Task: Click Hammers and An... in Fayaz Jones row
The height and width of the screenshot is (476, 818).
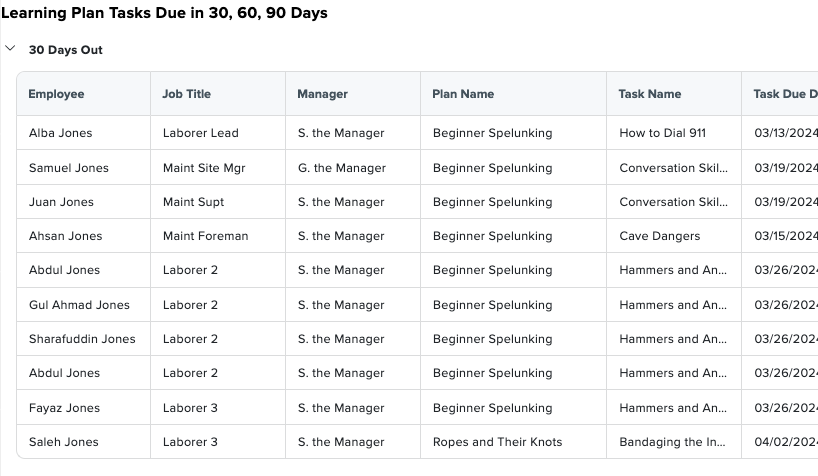Action: 673,408
